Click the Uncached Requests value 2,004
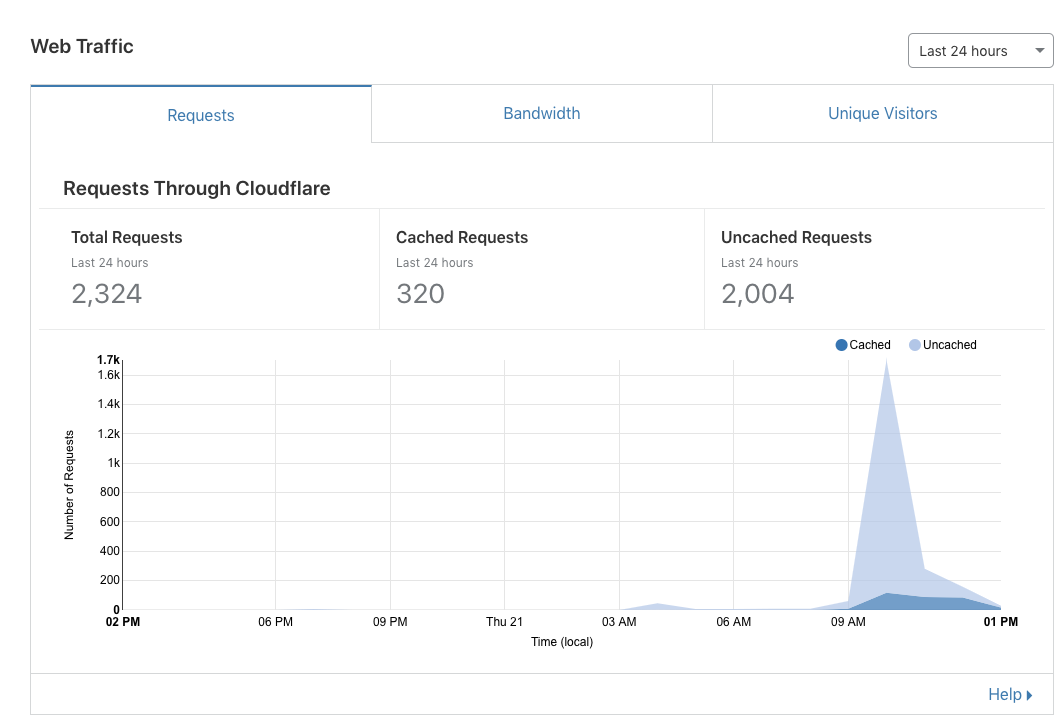 (757, 294)
